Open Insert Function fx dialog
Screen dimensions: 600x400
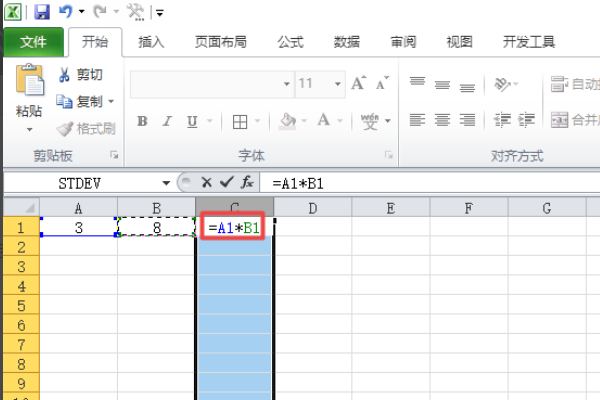pyautogui.click(x=247, y=182)
